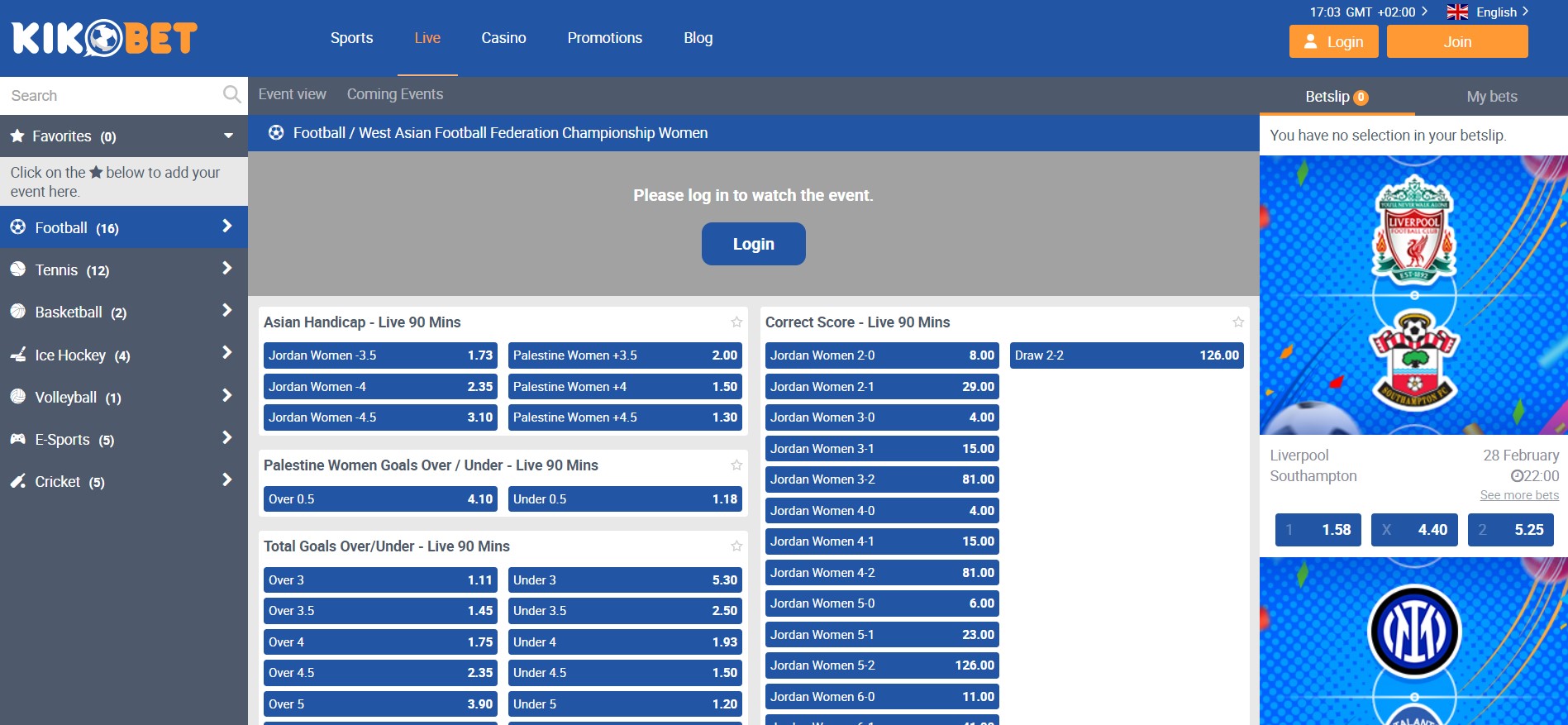Image resolution: width=1568 pixels, height=725 pixels.
Task: Expand the E-Sports chevron
Action: [x=227, y=437]
